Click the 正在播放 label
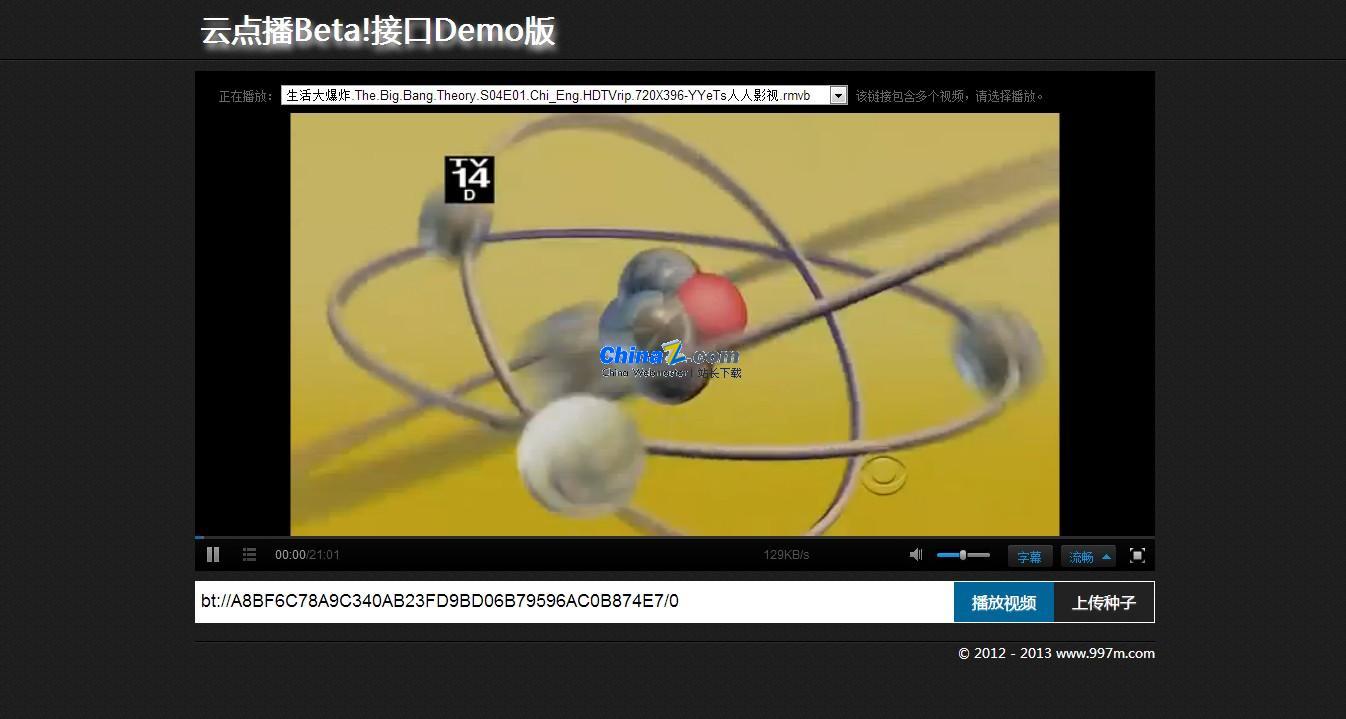Screen dimensions: 1346x719 tap(246, 97)
